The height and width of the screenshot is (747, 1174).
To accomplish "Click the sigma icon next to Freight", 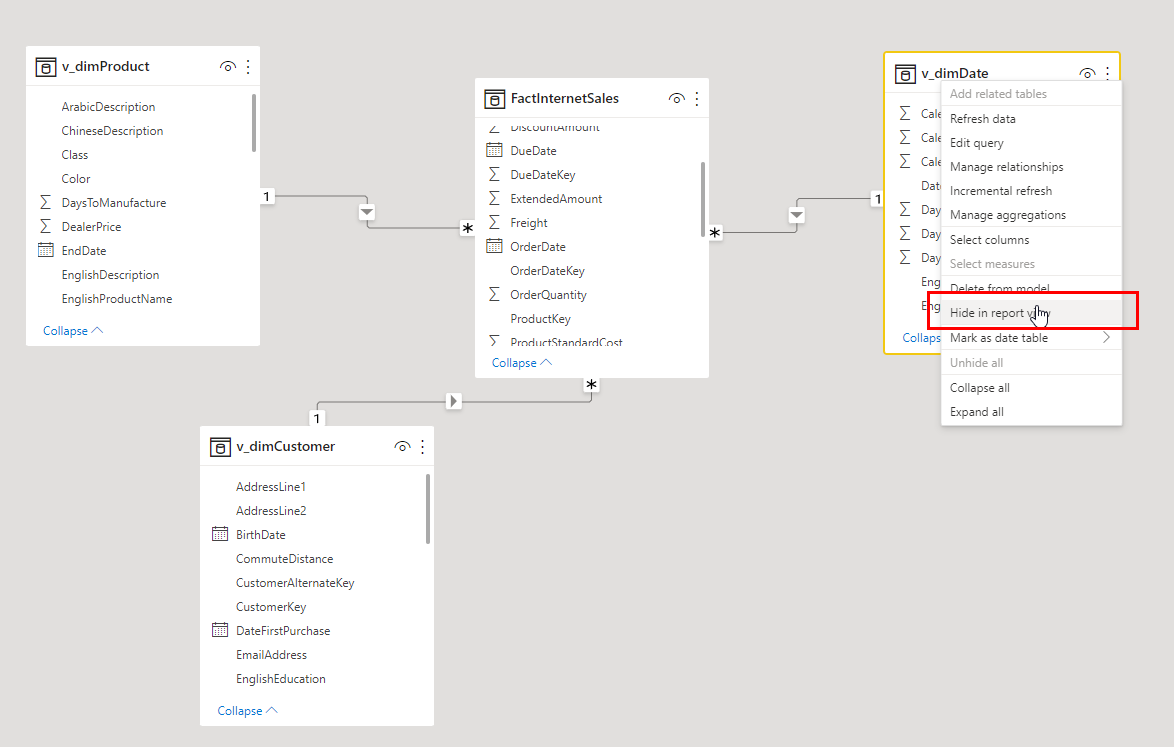I will point(496,222).
